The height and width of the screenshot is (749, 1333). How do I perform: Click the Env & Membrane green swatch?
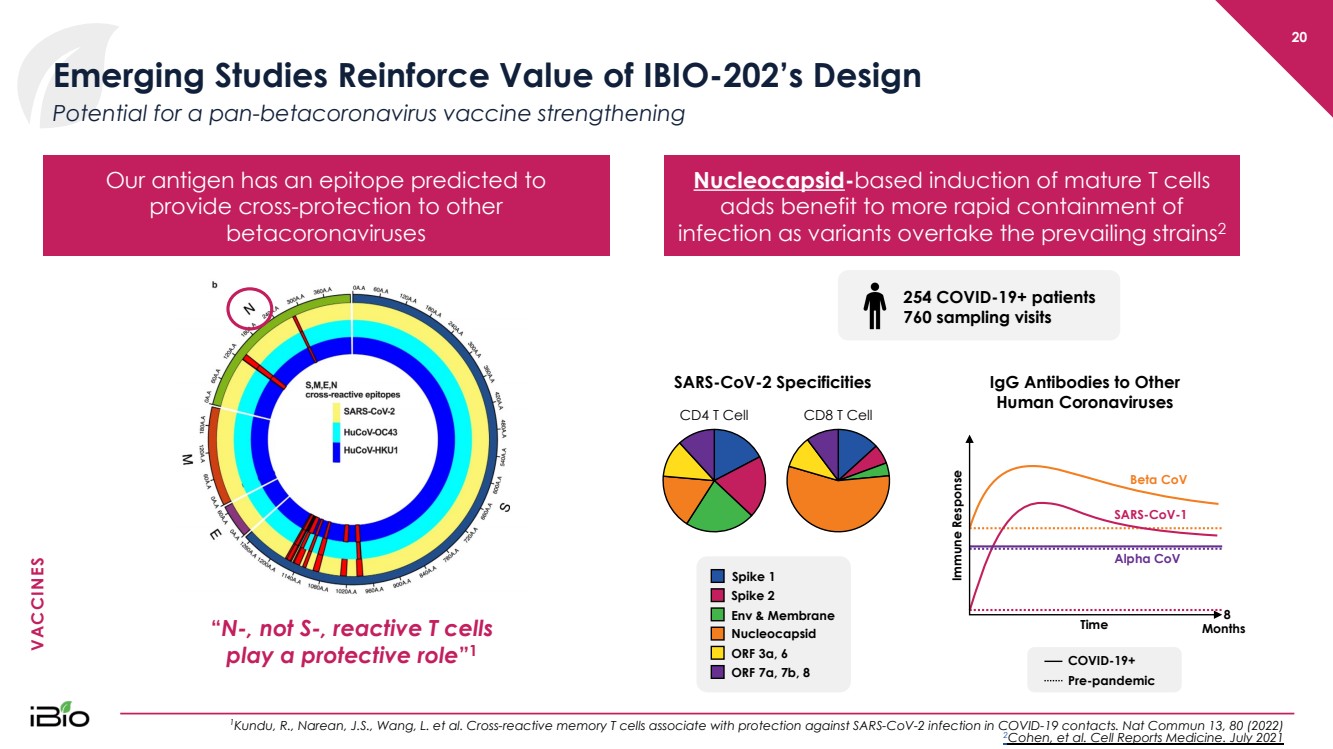[717, 615]
